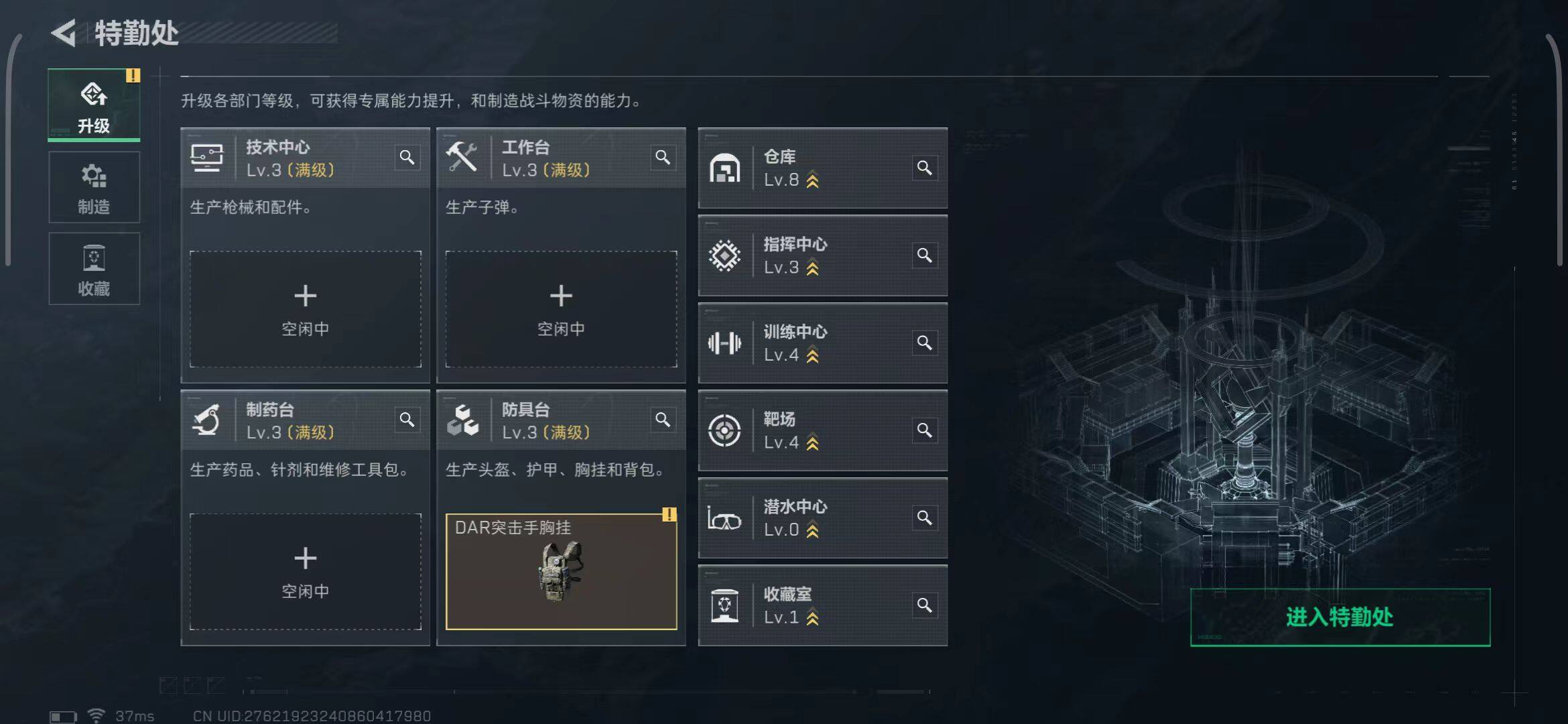Open magnifier details for 工作台
This screenshot has height=724, width=1568.
[663, 158]
